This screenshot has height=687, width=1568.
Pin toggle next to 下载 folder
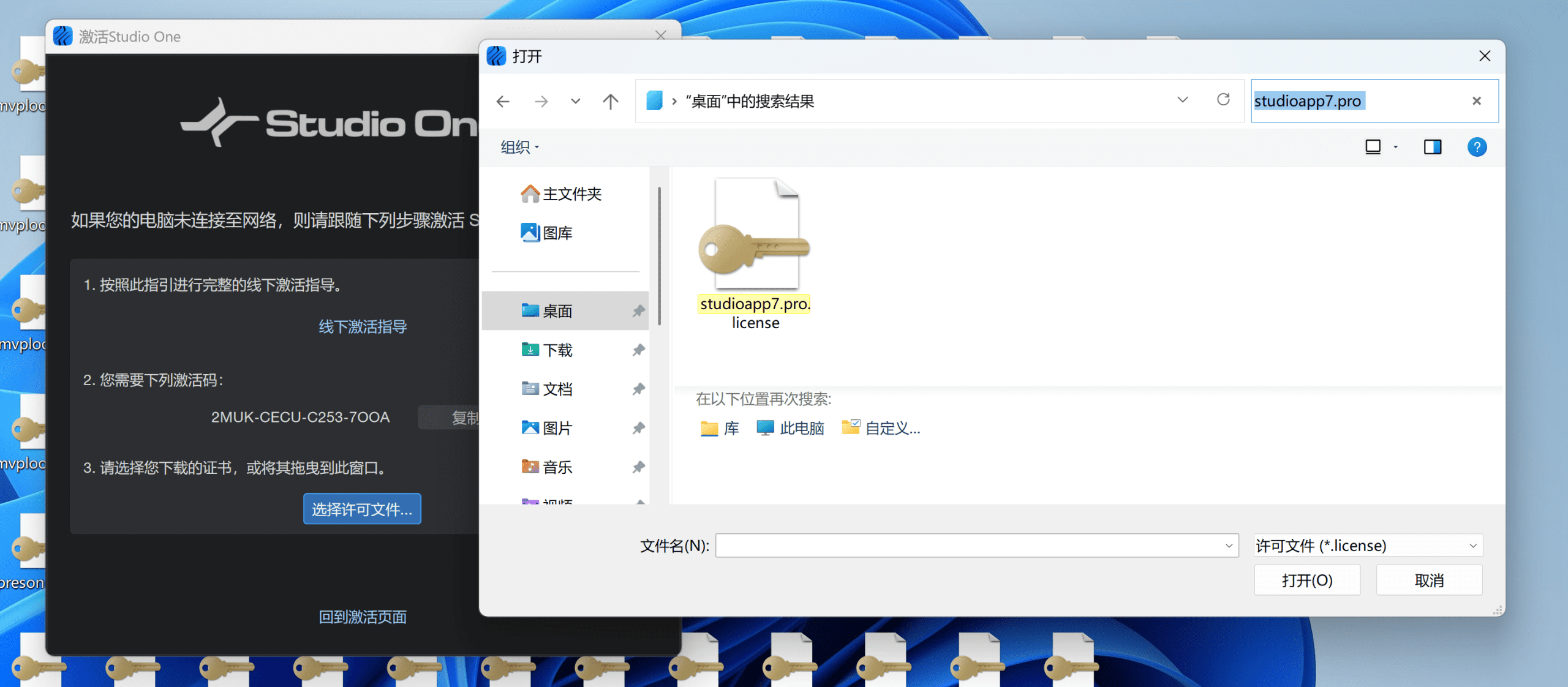(639, 350)
